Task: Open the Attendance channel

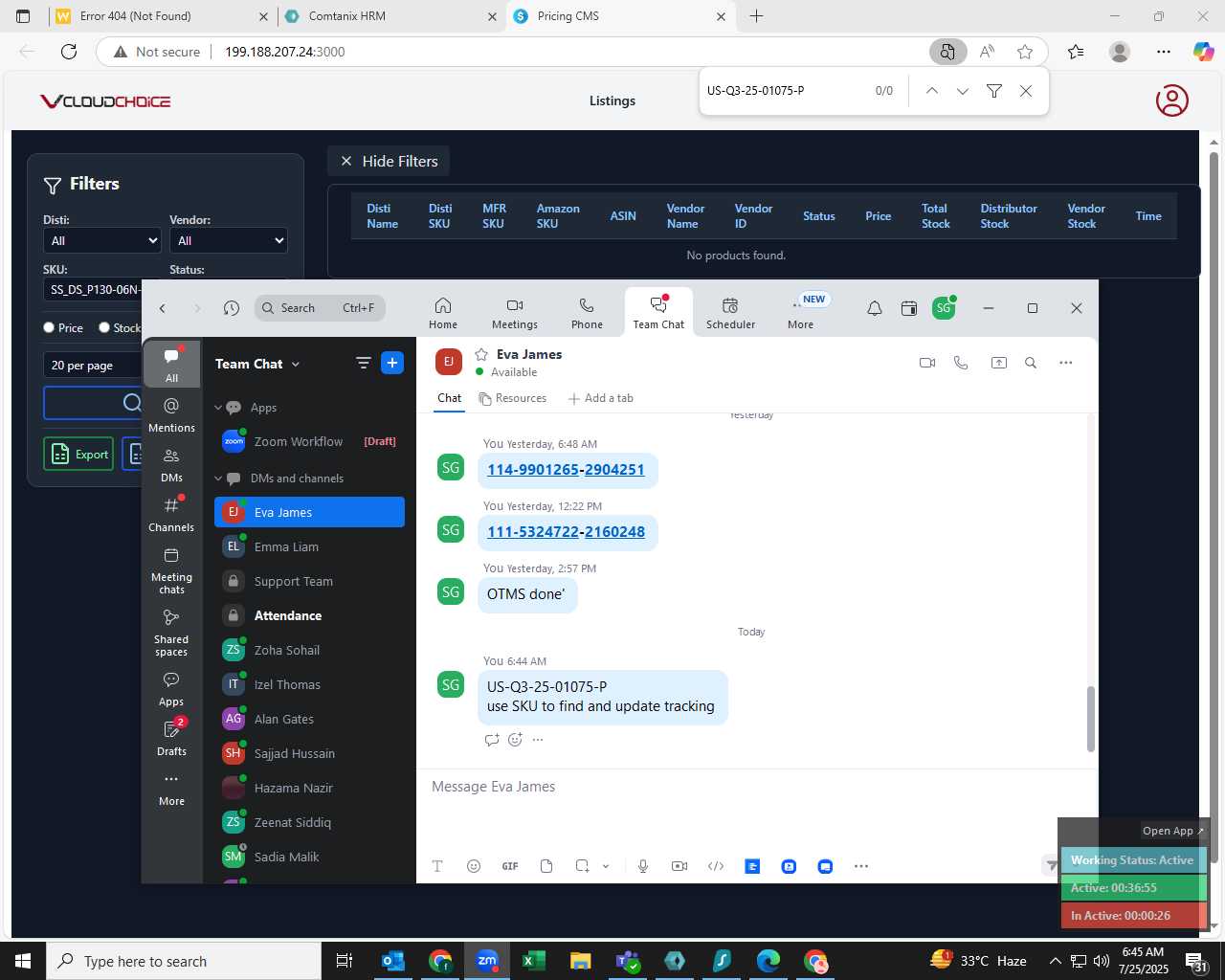Action: (x=309, y=615)
